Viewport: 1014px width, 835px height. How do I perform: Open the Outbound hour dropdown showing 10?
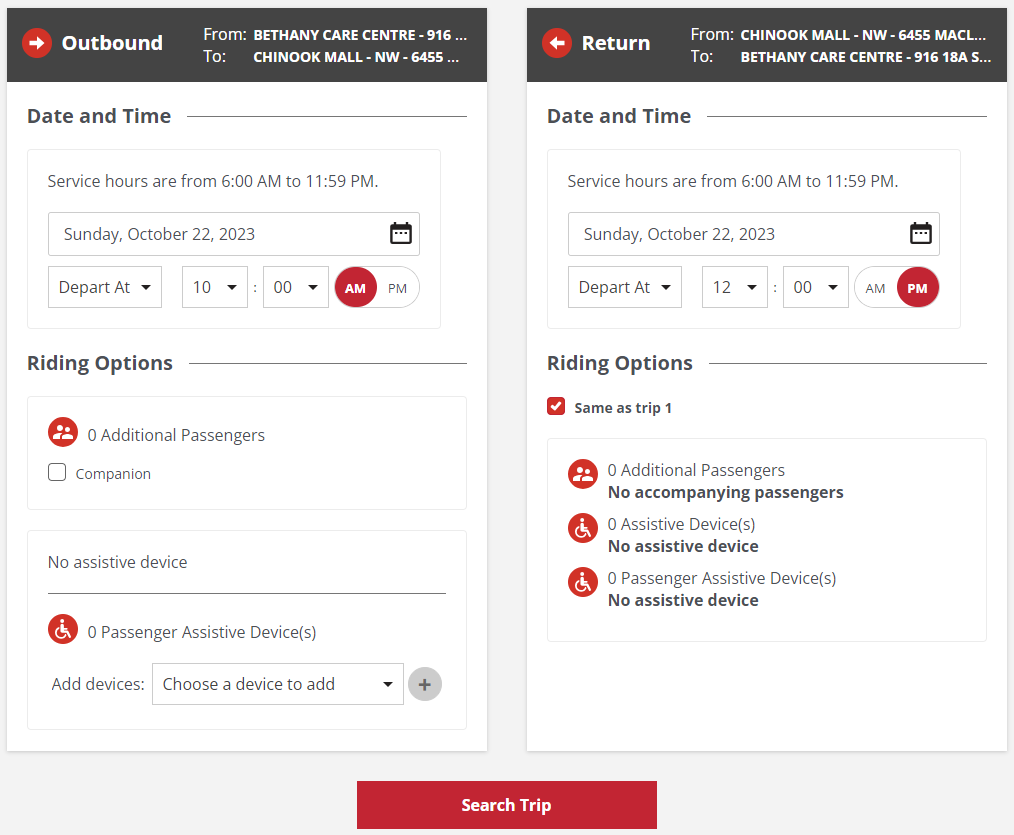coord(215,287)
